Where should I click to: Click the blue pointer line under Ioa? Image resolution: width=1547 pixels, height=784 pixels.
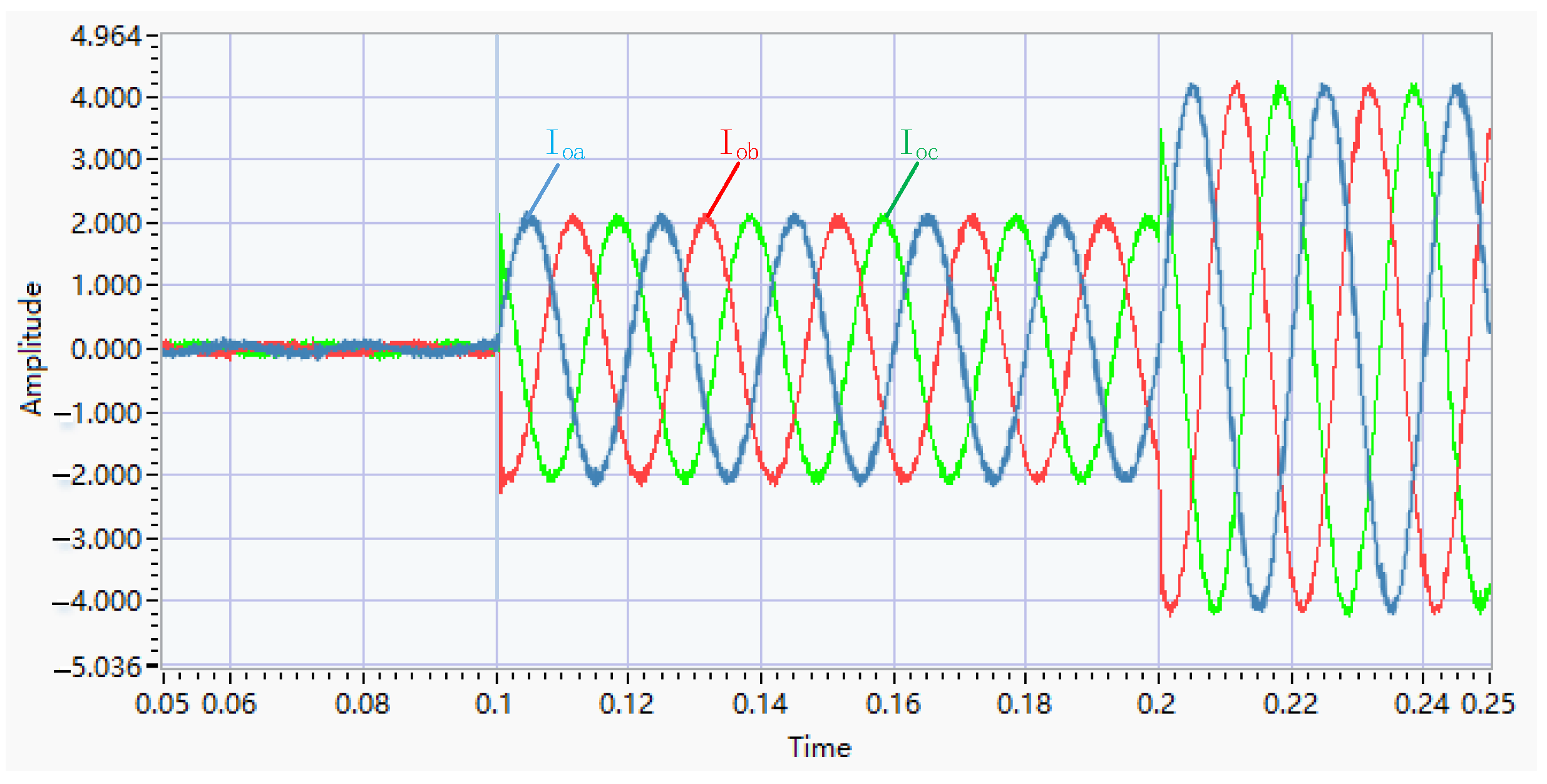[x=542, y=191]
